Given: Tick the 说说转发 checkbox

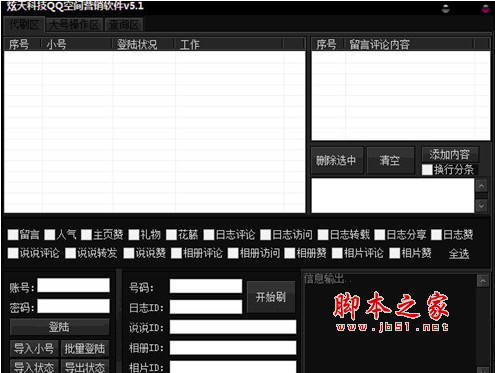Looking at the screenshot, I should pos(70,253).
